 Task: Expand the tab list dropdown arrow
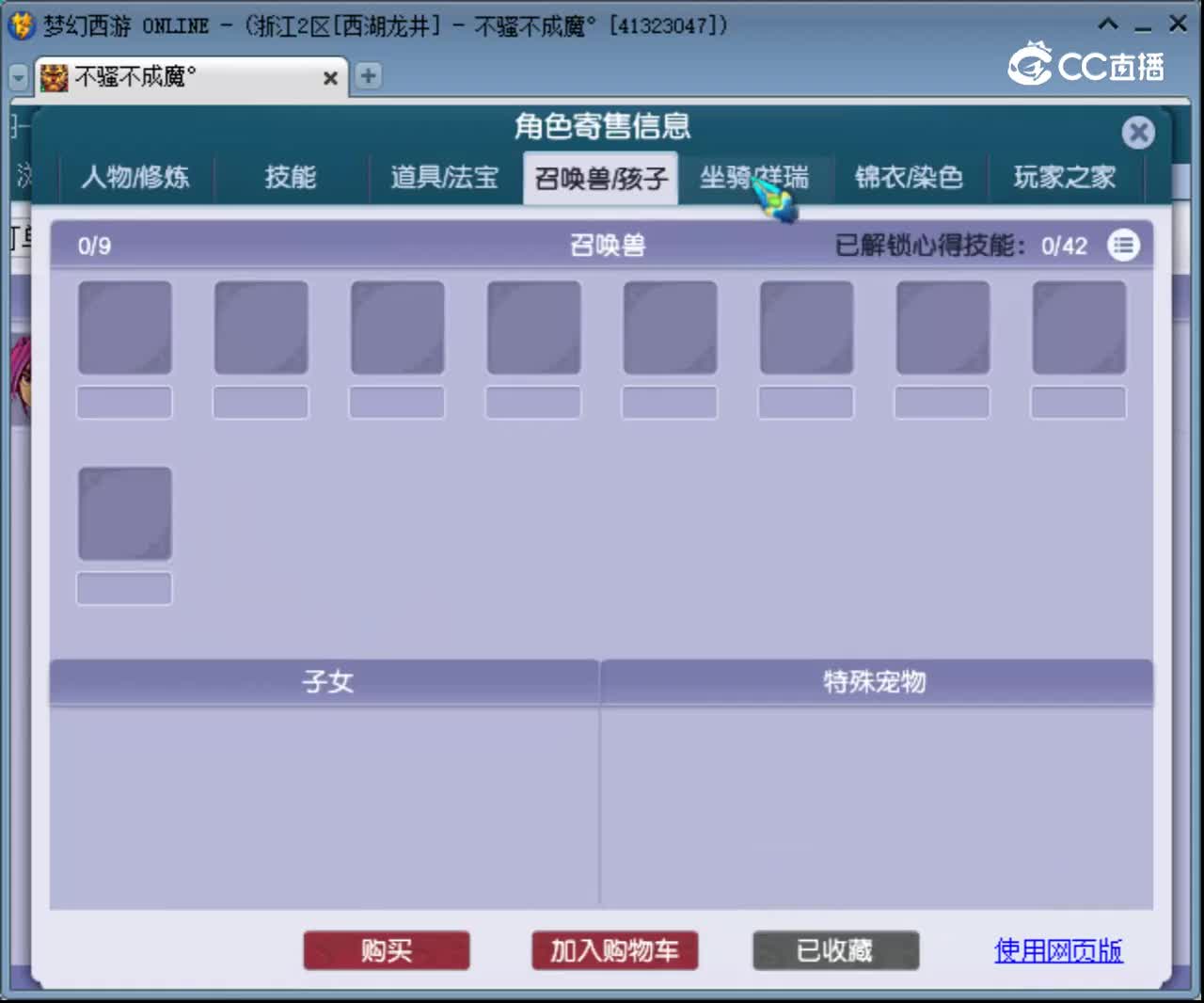[19, 78]
